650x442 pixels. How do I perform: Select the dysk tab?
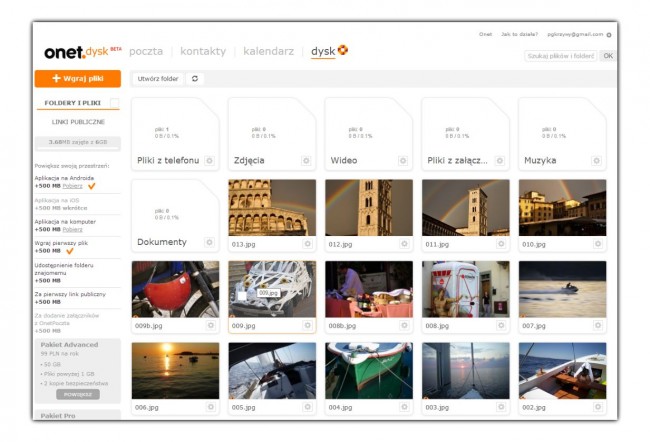click(323, 51)
